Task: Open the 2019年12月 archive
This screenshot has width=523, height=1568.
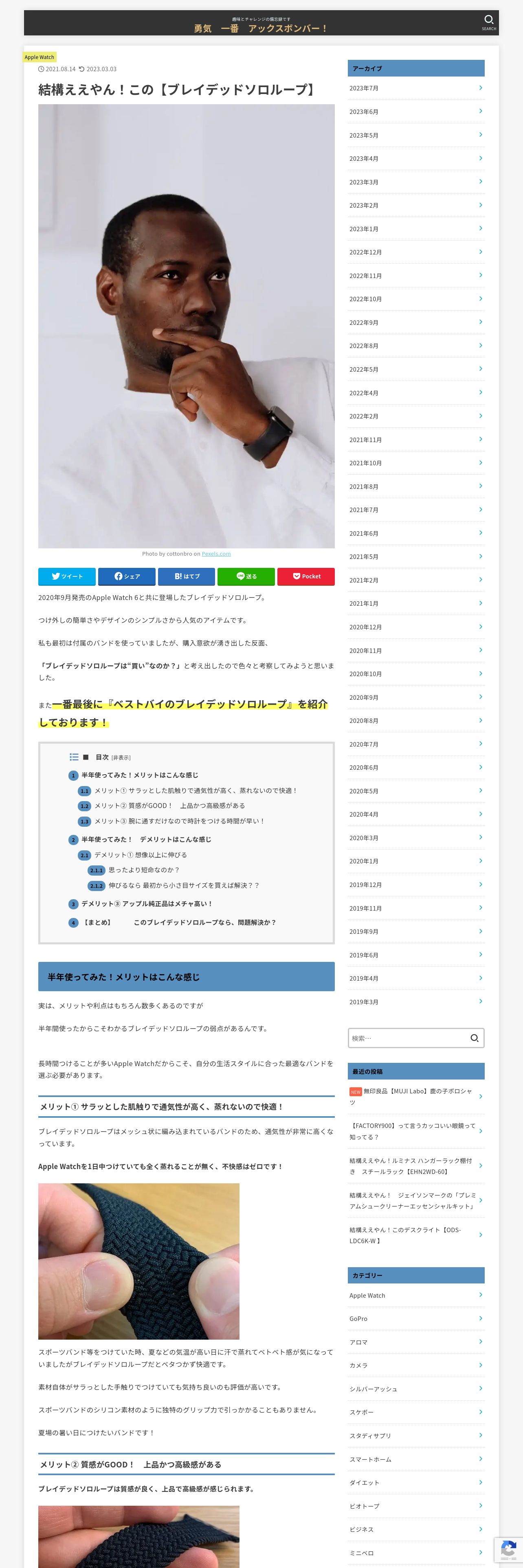Action: (x=416, y=885)
